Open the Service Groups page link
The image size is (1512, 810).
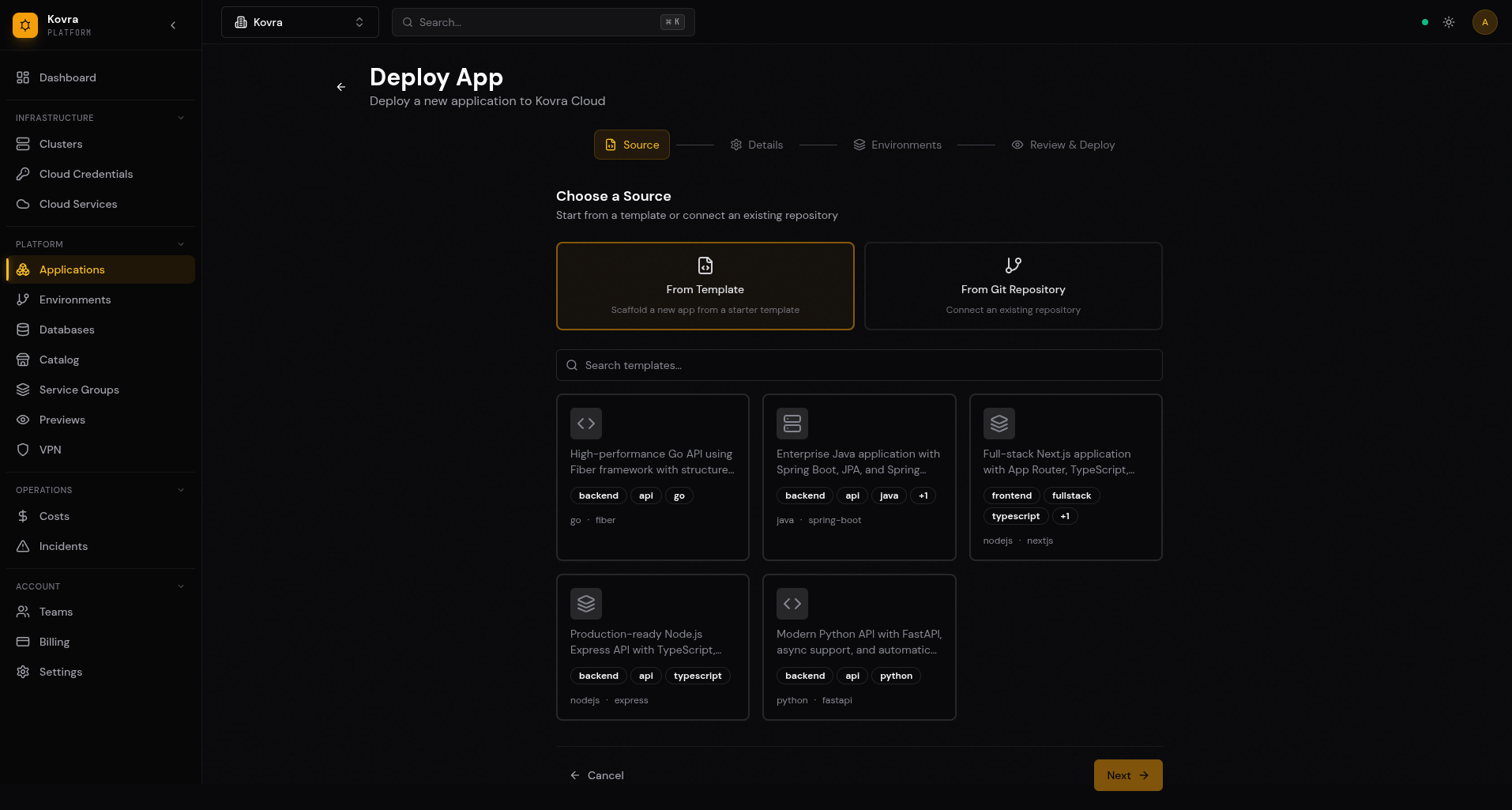100,390
